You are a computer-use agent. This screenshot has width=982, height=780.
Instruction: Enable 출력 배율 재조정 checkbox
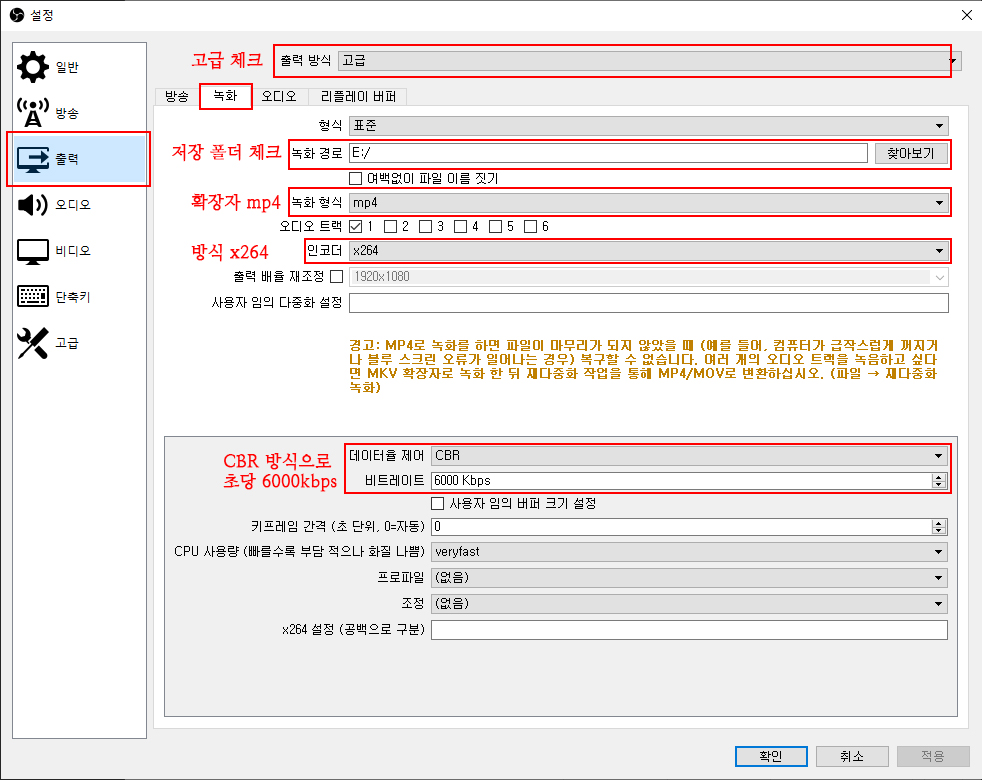337,276
